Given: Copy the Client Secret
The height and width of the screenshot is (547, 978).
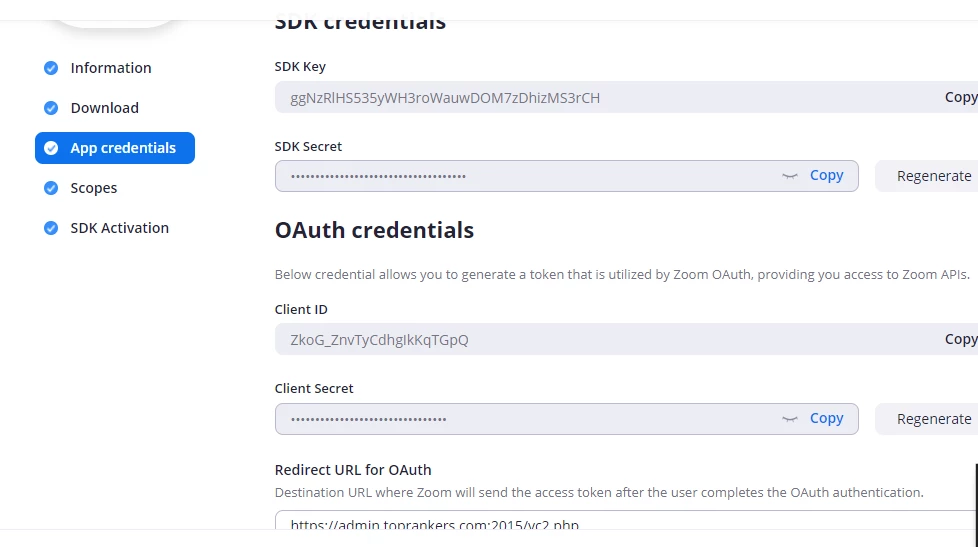Looking at the screenshot, I should pos(826,418).
